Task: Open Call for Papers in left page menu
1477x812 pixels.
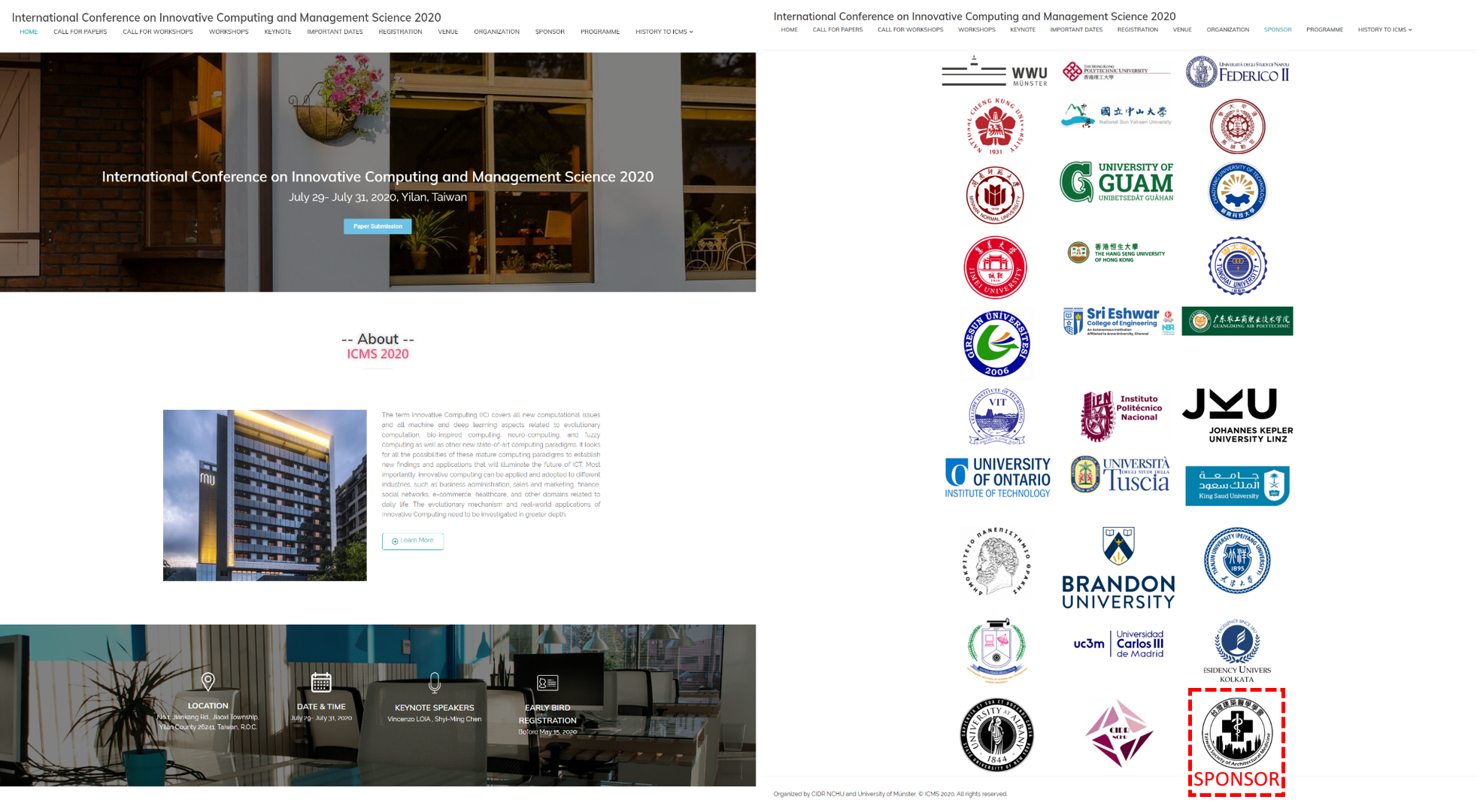Action: pos(80,32)
